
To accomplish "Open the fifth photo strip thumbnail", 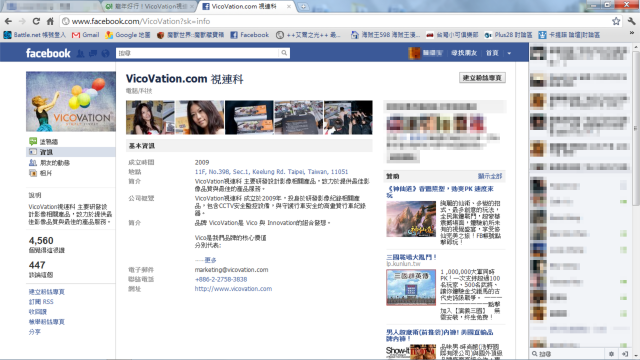I will pos(348,118).
